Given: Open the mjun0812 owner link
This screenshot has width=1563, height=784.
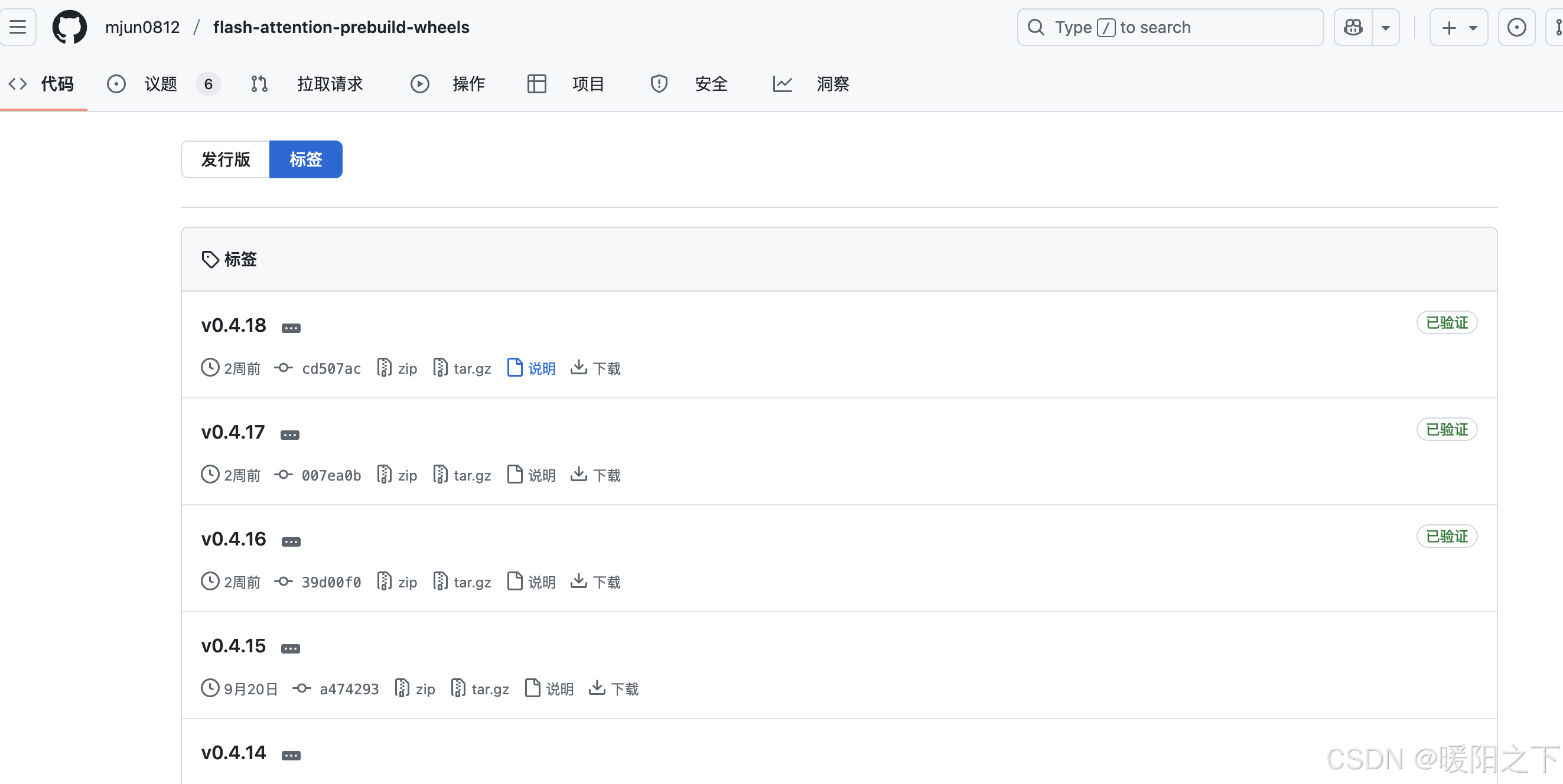Looking at the screenshot, I should [x=142, y=27].
